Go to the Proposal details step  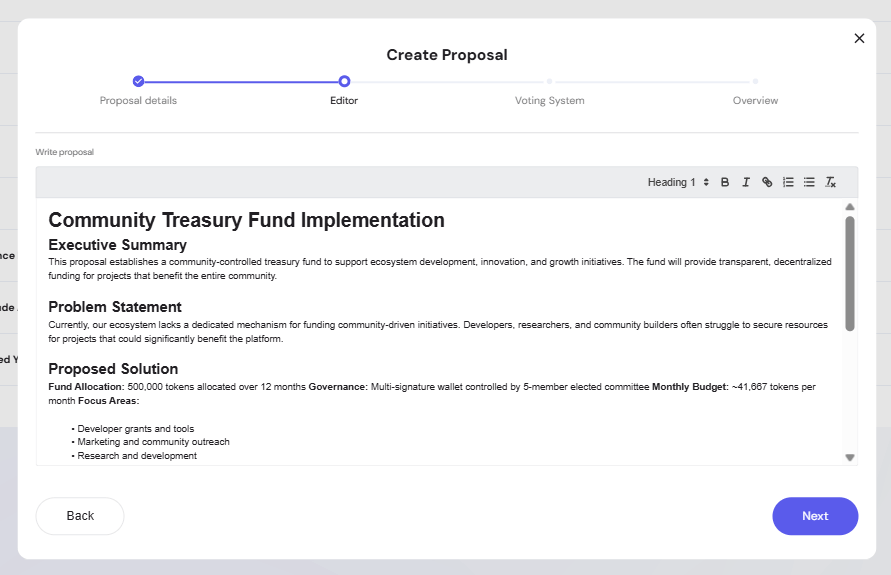138,100
